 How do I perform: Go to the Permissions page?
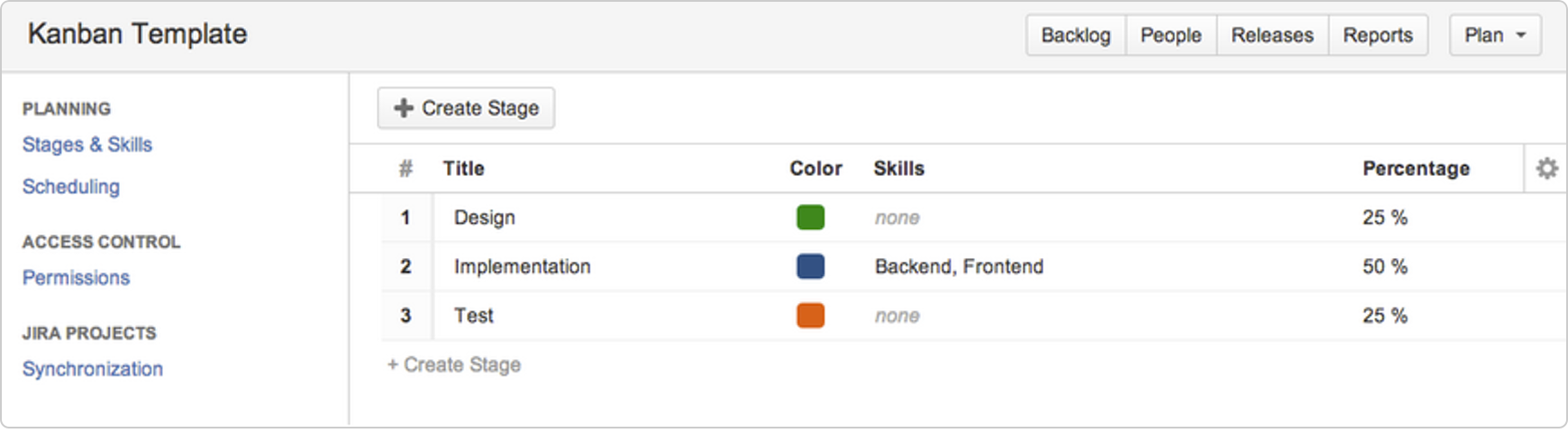[76, 278]
